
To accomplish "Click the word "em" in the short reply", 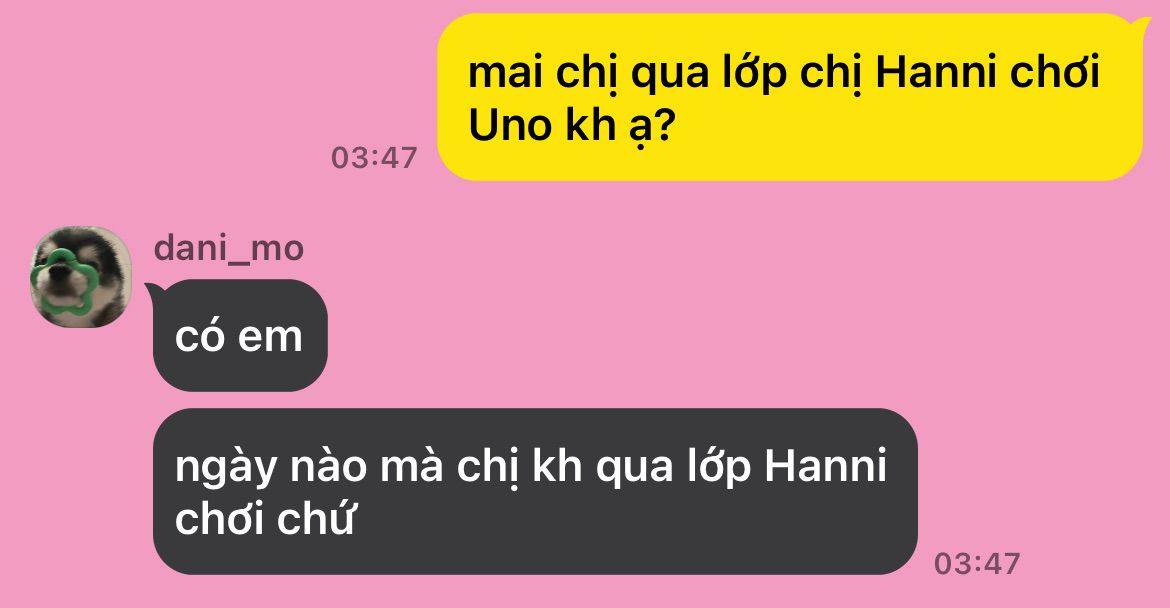I will [269, 337].
